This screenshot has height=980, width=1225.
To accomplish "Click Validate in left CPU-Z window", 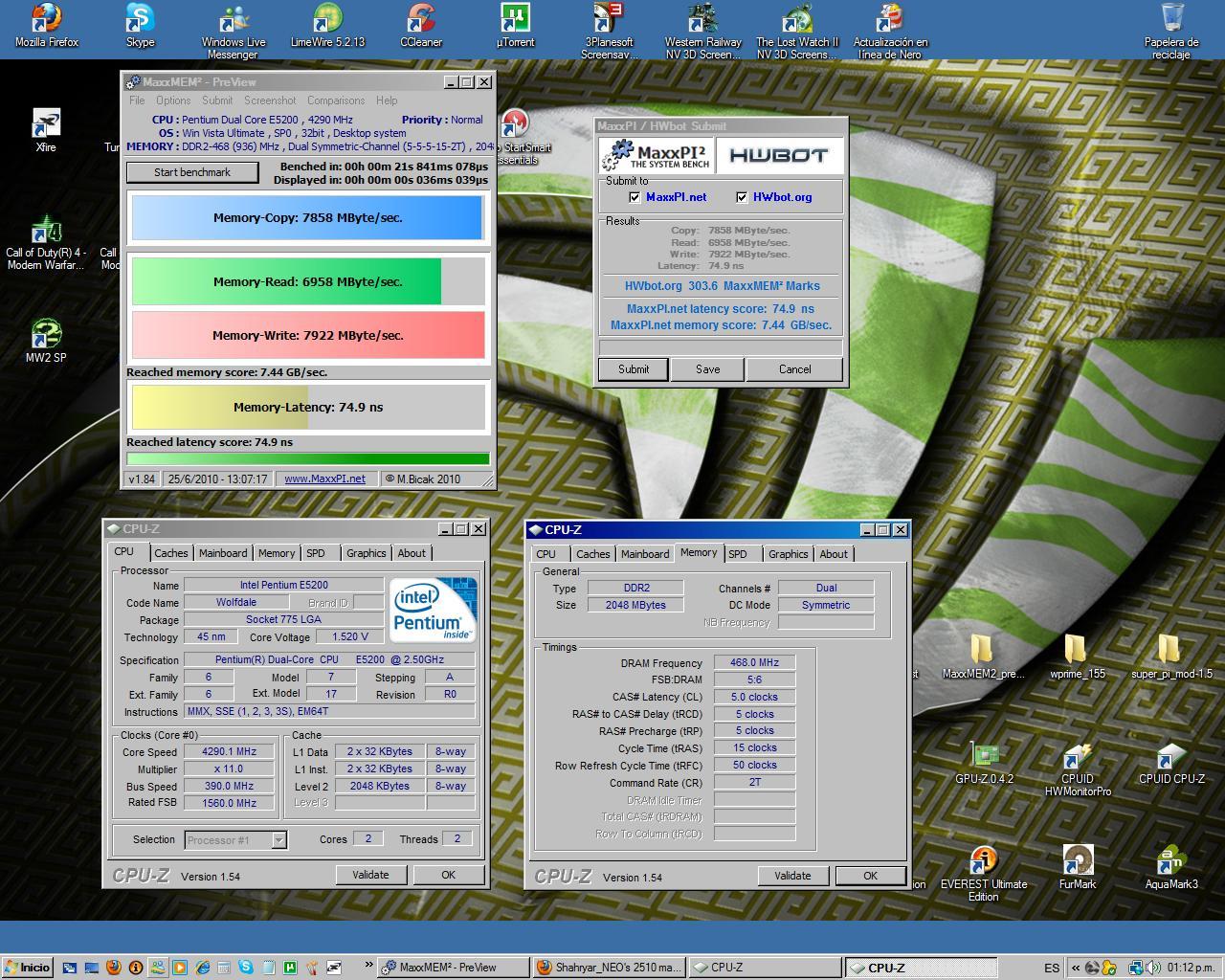I will click(x=370, y=875).
